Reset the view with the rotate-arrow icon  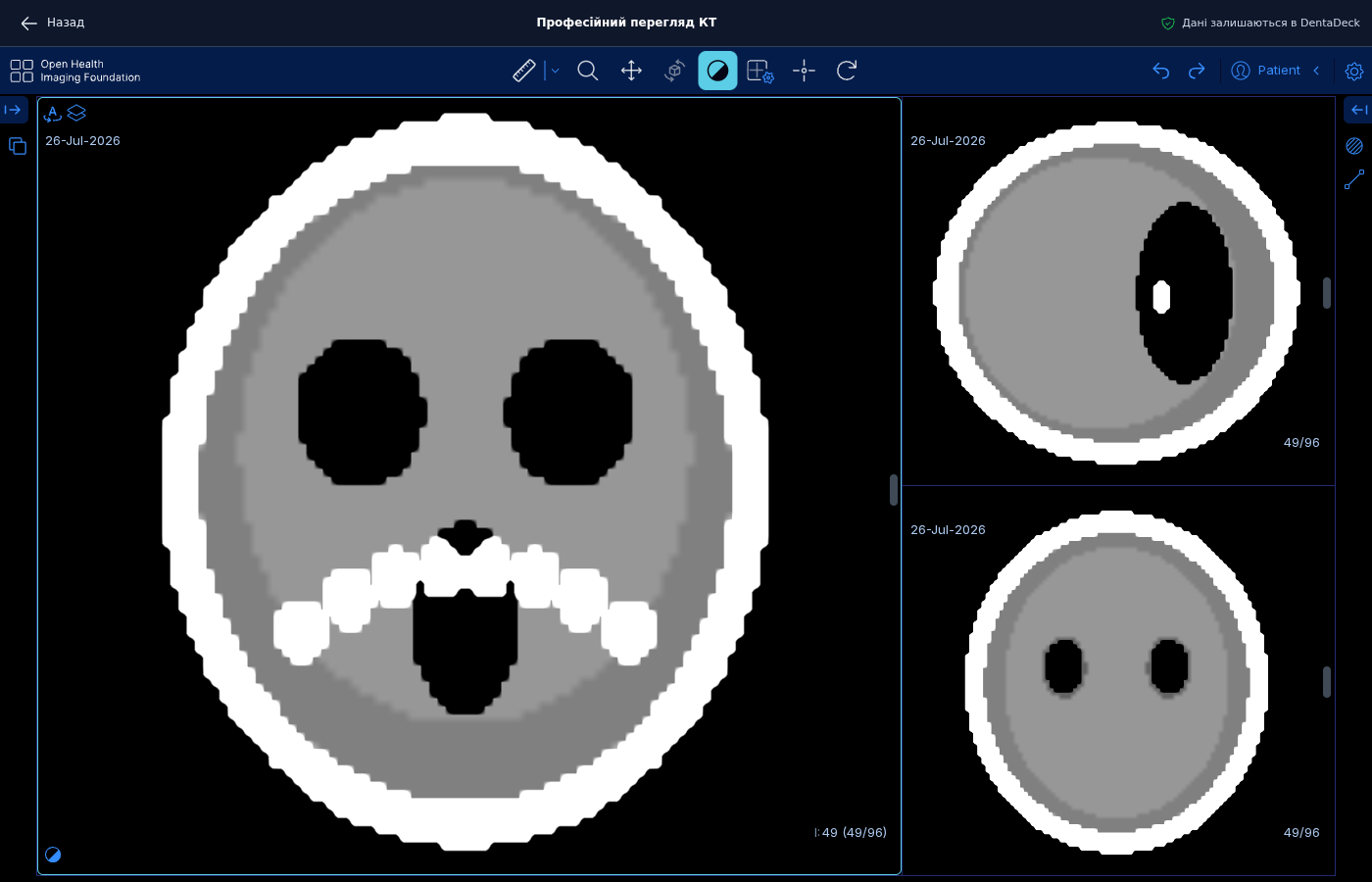click(847, 71)
